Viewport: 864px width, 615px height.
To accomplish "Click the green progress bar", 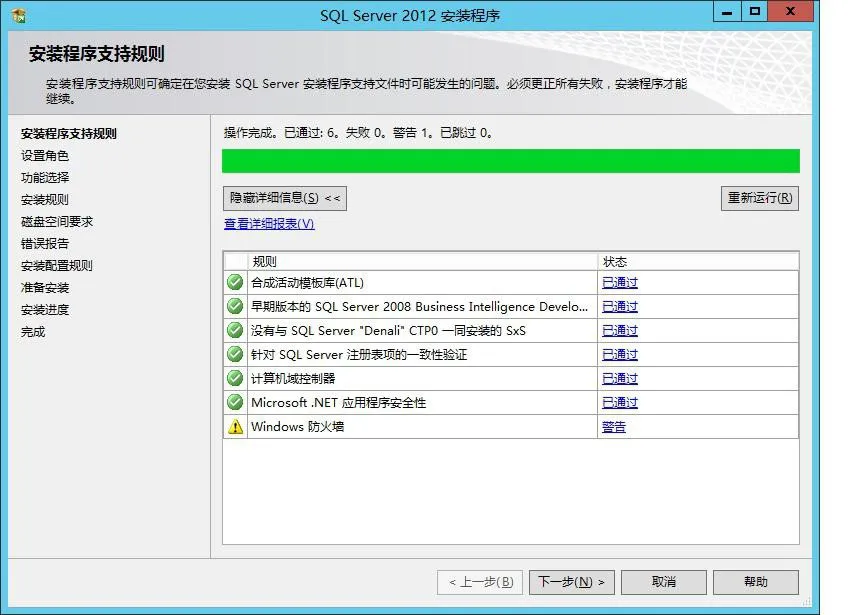I will (510, 160).
